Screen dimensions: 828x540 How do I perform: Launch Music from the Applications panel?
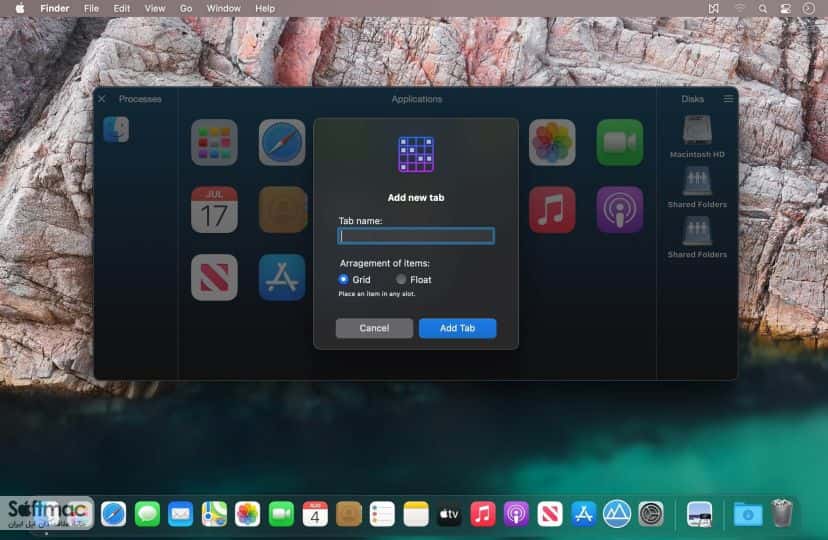552,210
